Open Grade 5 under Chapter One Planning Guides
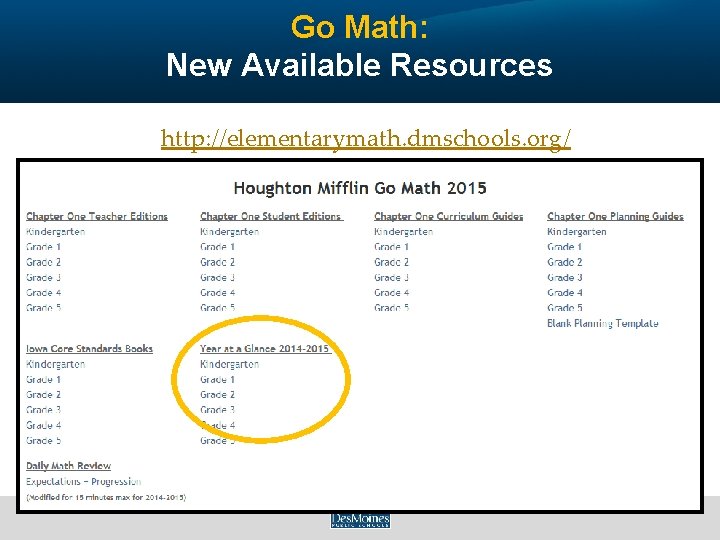720x540 pixels. point(565,308)
